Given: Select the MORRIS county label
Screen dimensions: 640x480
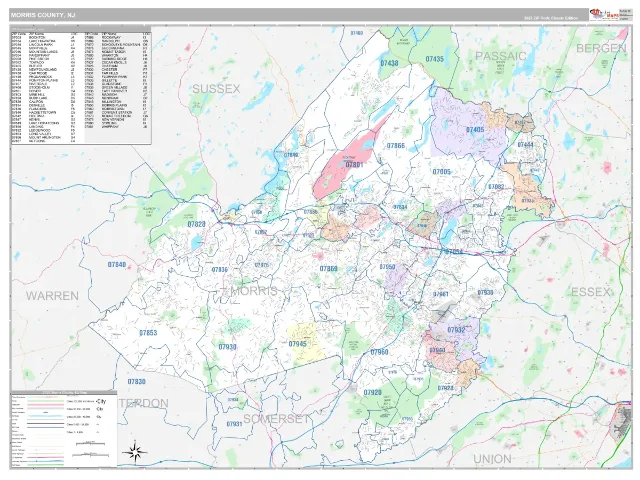Looking at the screenshot, I should pyautogui.click(x=254, y=291).
